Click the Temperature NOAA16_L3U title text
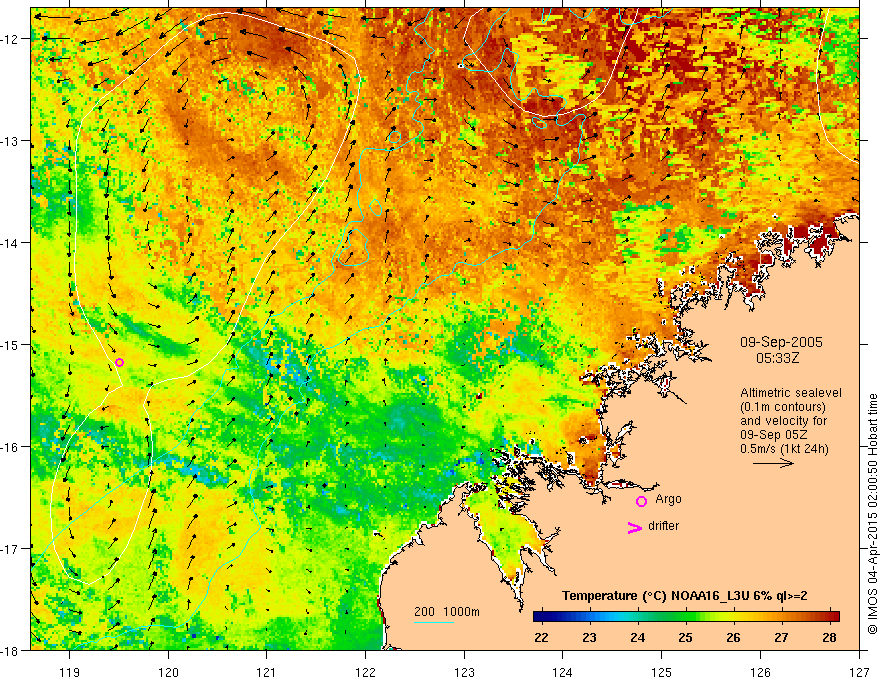Viewport: 880px width, 680px height. click(685, 596)
